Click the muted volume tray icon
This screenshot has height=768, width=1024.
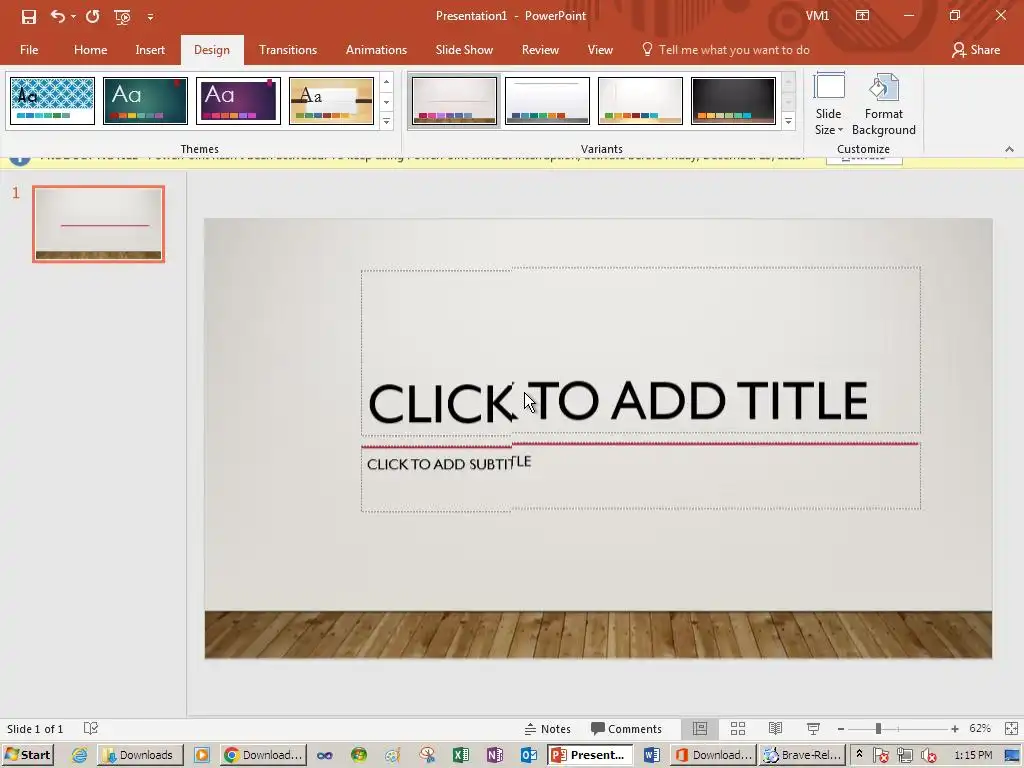pyautogui.click(x=928, y=756)
